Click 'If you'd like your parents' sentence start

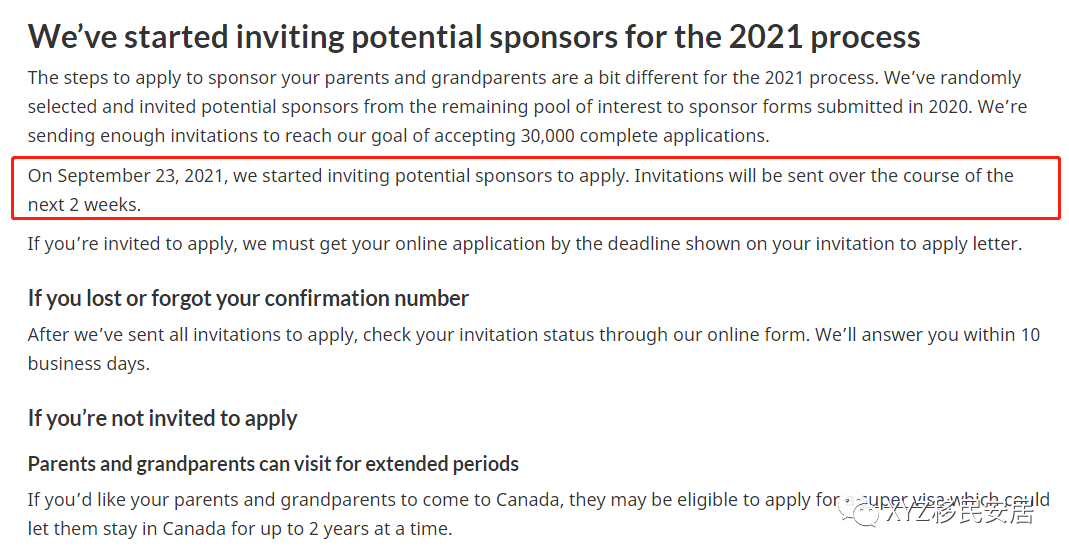128,498
